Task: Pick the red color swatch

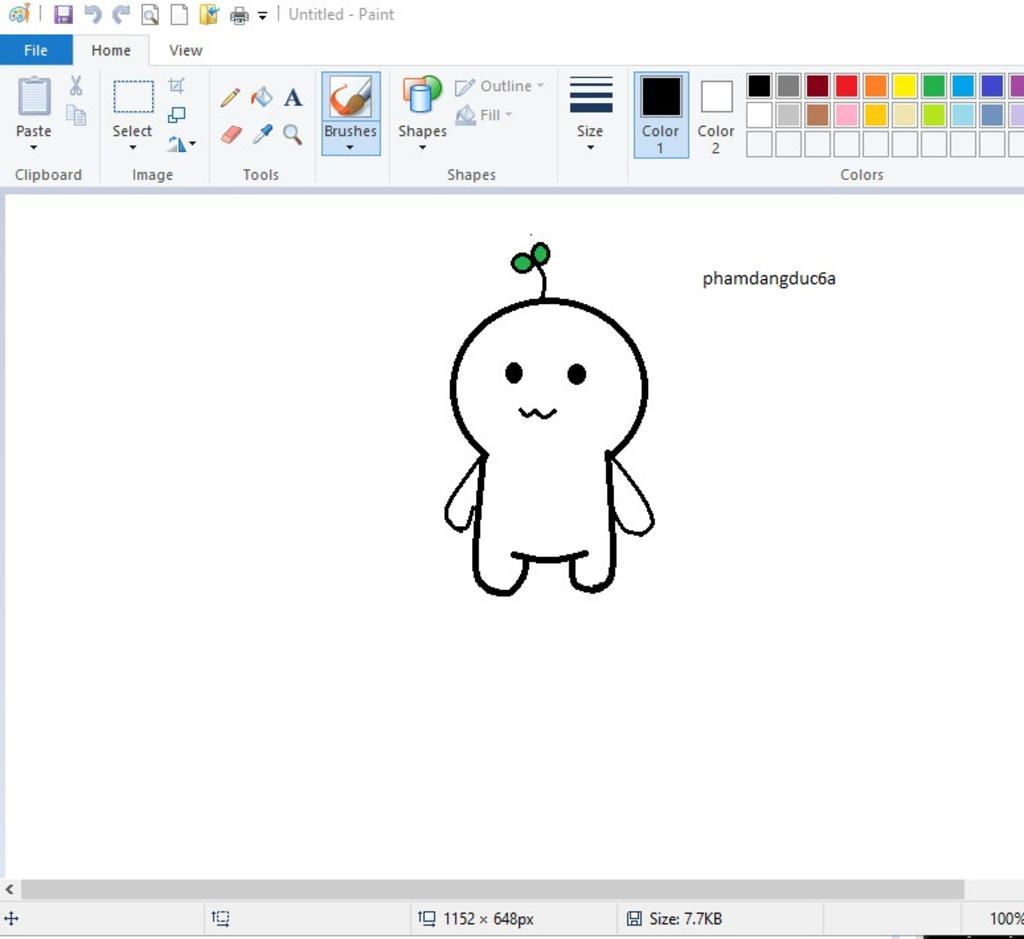Action: click(846, 86)
